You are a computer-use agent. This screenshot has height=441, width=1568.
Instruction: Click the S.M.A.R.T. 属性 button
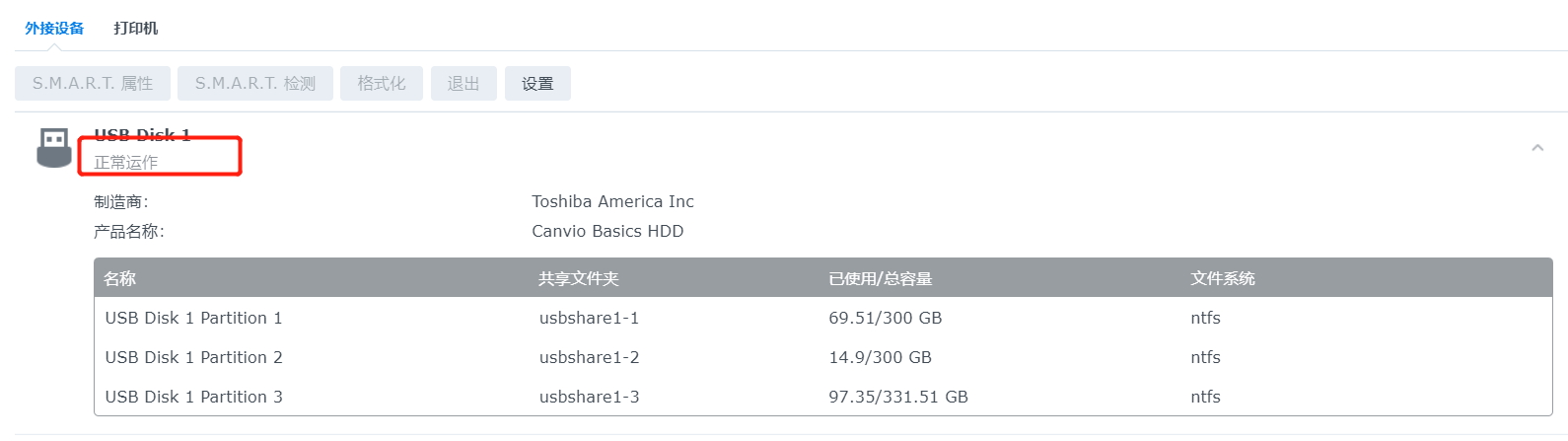93,84
